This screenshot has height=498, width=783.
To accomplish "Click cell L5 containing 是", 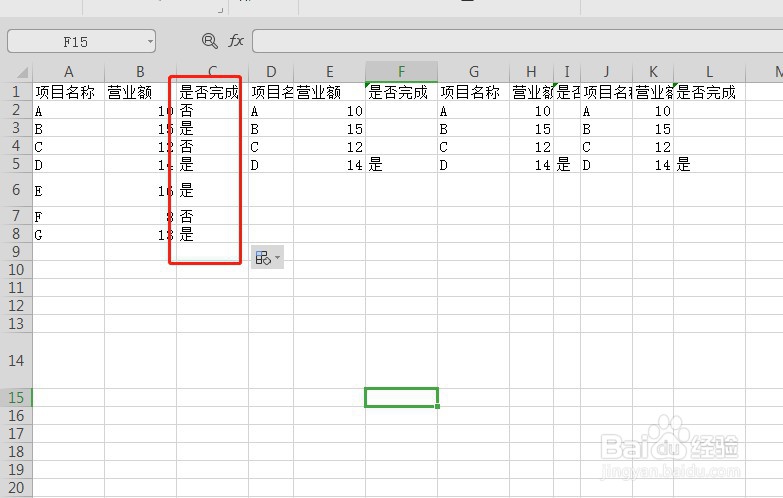I will point(709,164).
